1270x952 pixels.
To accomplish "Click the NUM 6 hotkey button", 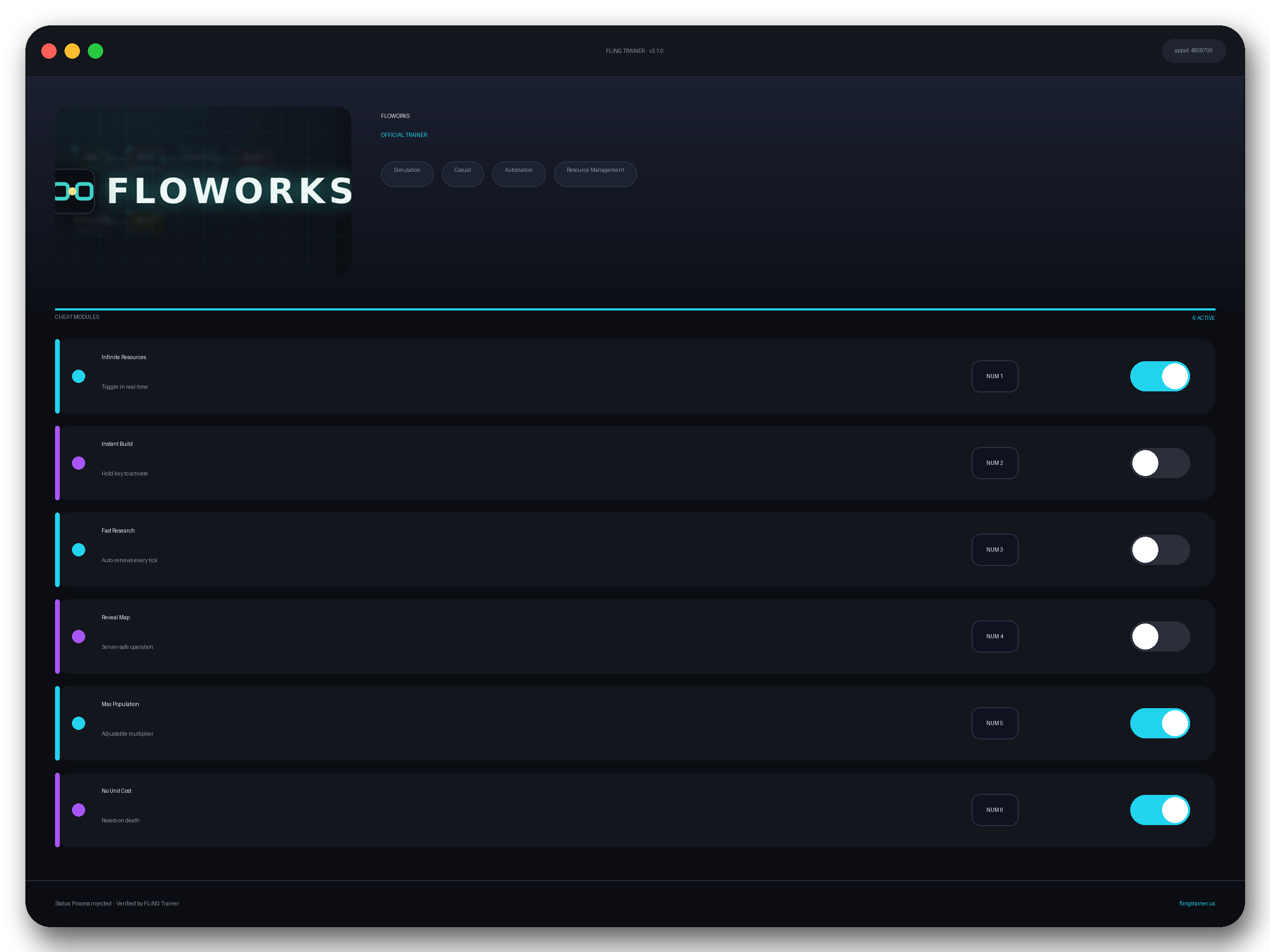I will pyautogui.click(x=994, y=810).
